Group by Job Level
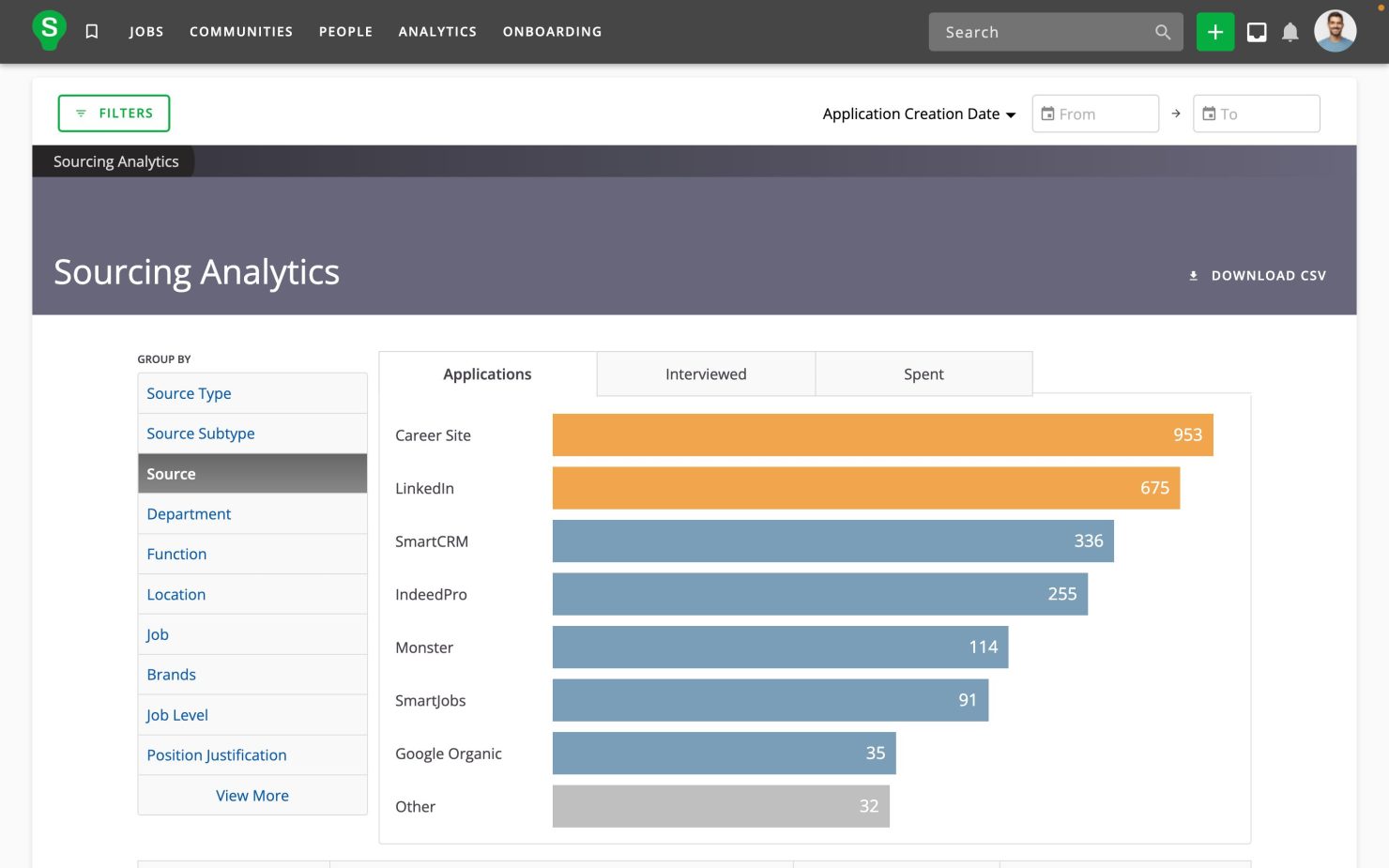The height and width of the screenshot is (868, 1389). click(252, 715)
